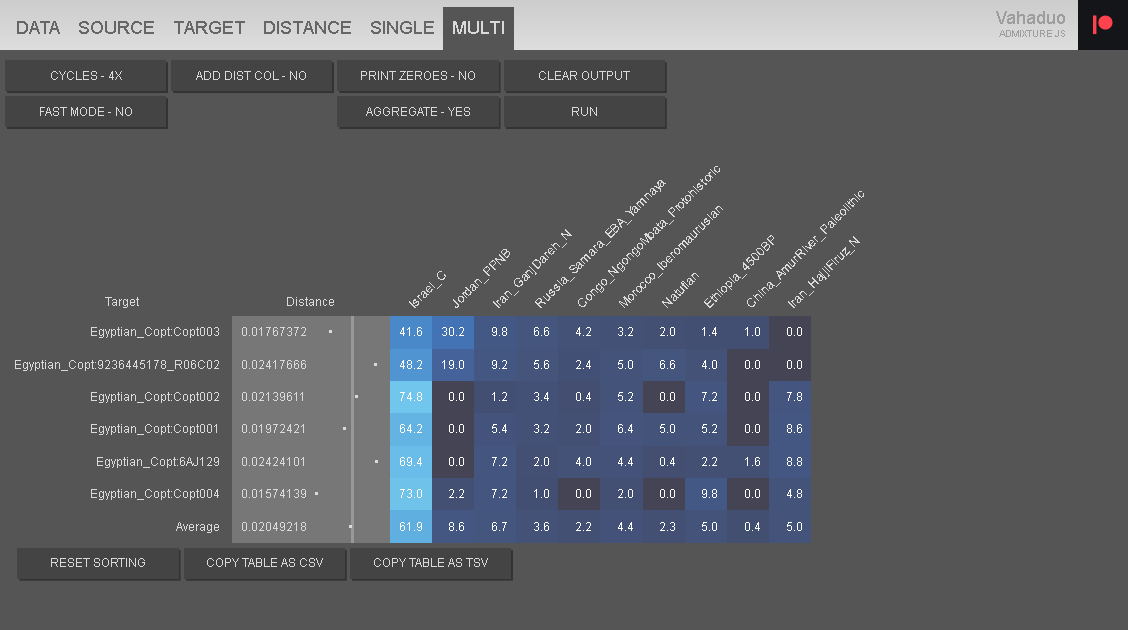Sort by Morocco_Iberomaurusian column header
1128x630 pixels.
(670, 257)
